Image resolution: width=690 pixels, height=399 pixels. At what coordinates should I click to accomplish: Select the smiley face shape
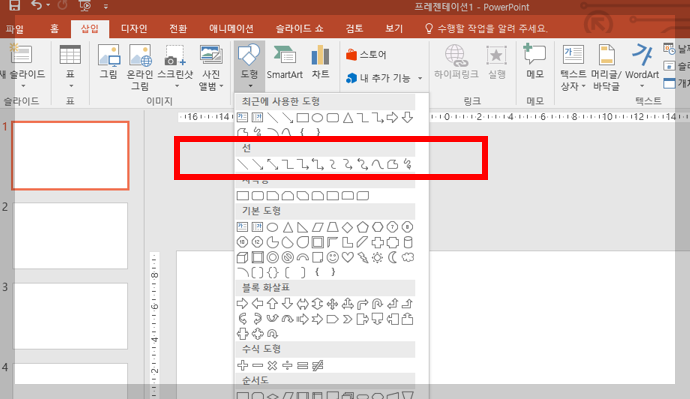pos(333,257)
